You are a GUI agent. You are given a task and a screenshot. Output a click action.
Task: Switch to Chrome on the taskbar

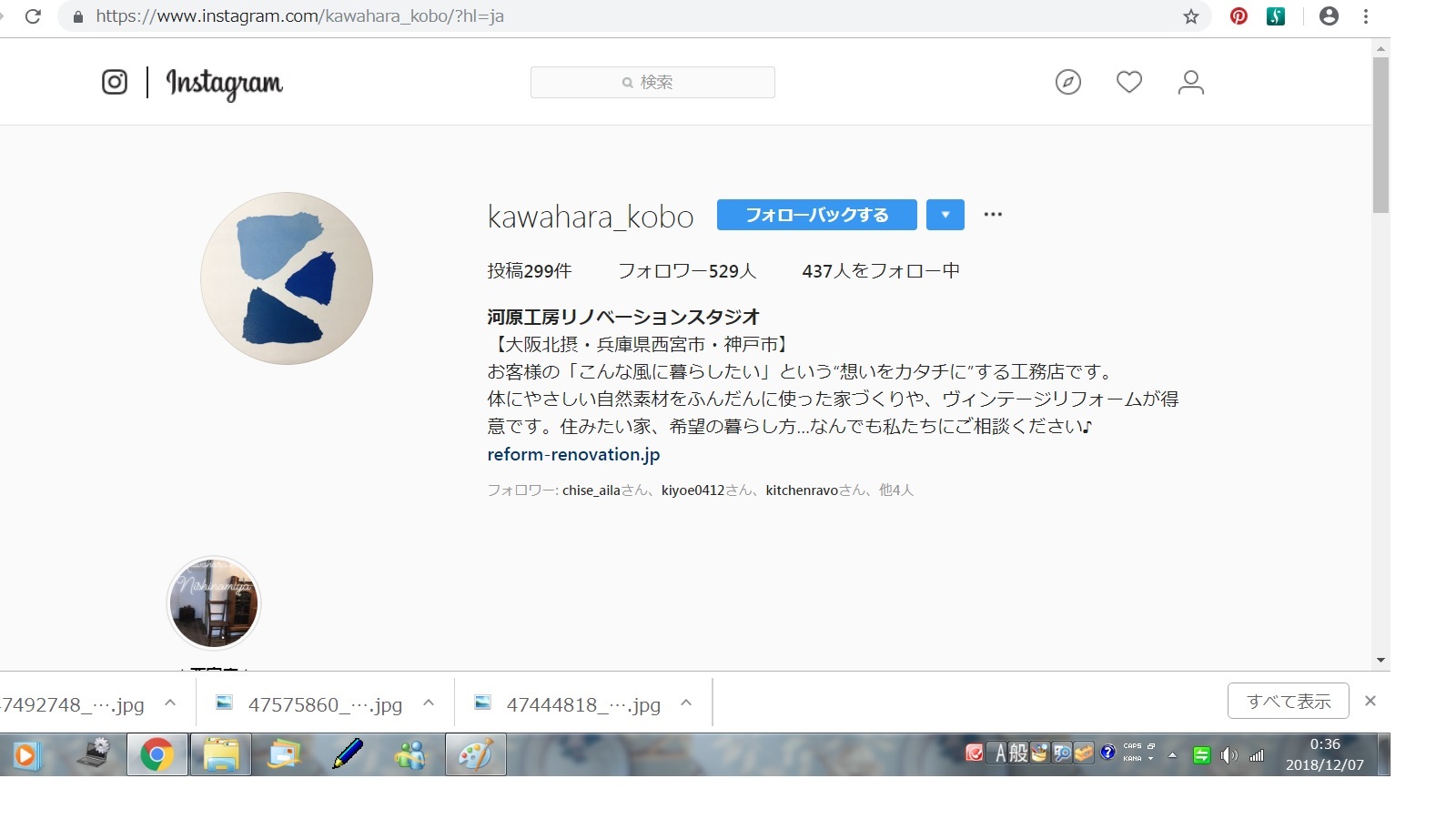click(157, 755)
